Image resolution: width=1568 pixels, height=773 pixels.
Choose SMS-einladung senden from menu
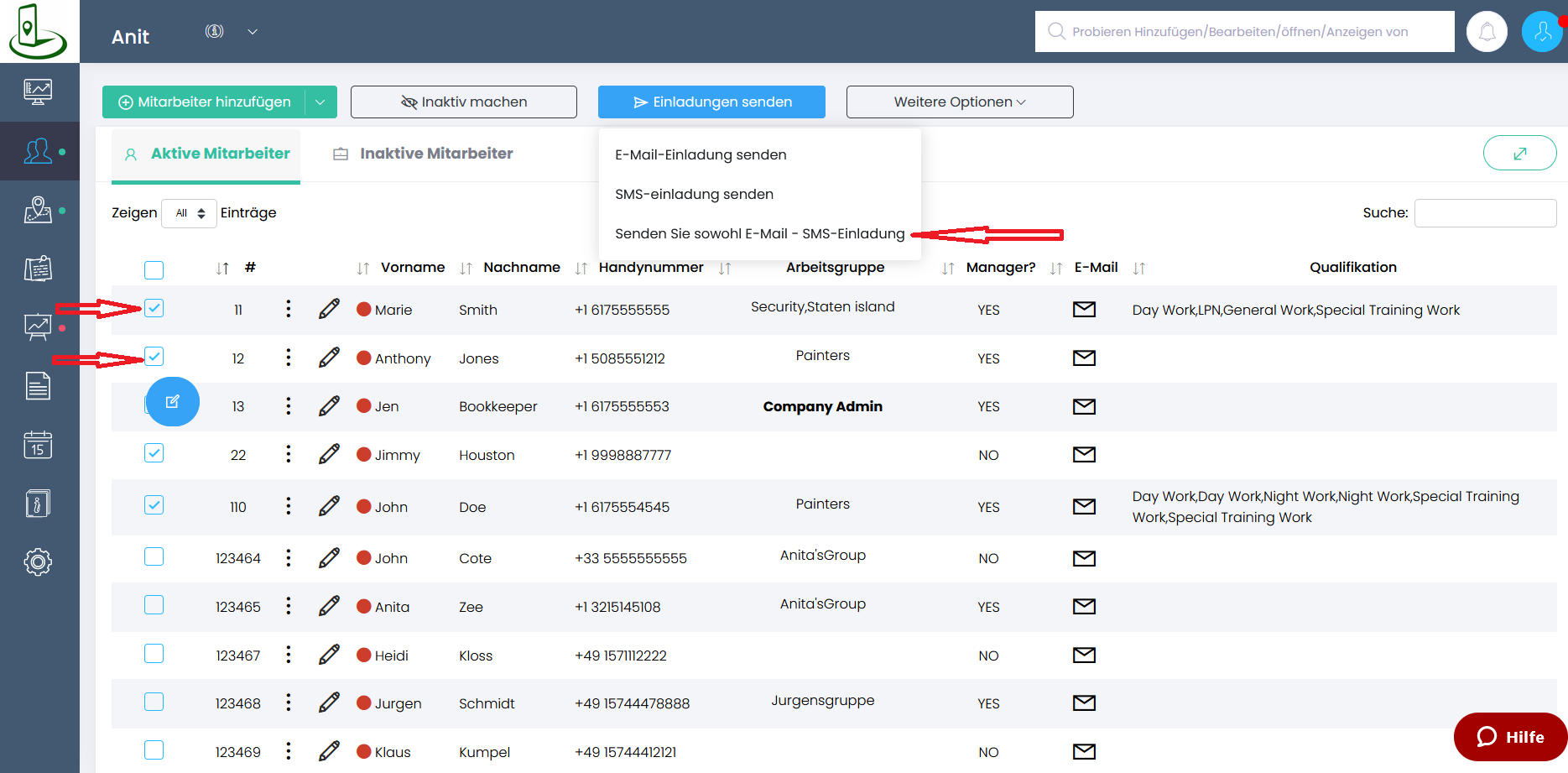(694, 194)
